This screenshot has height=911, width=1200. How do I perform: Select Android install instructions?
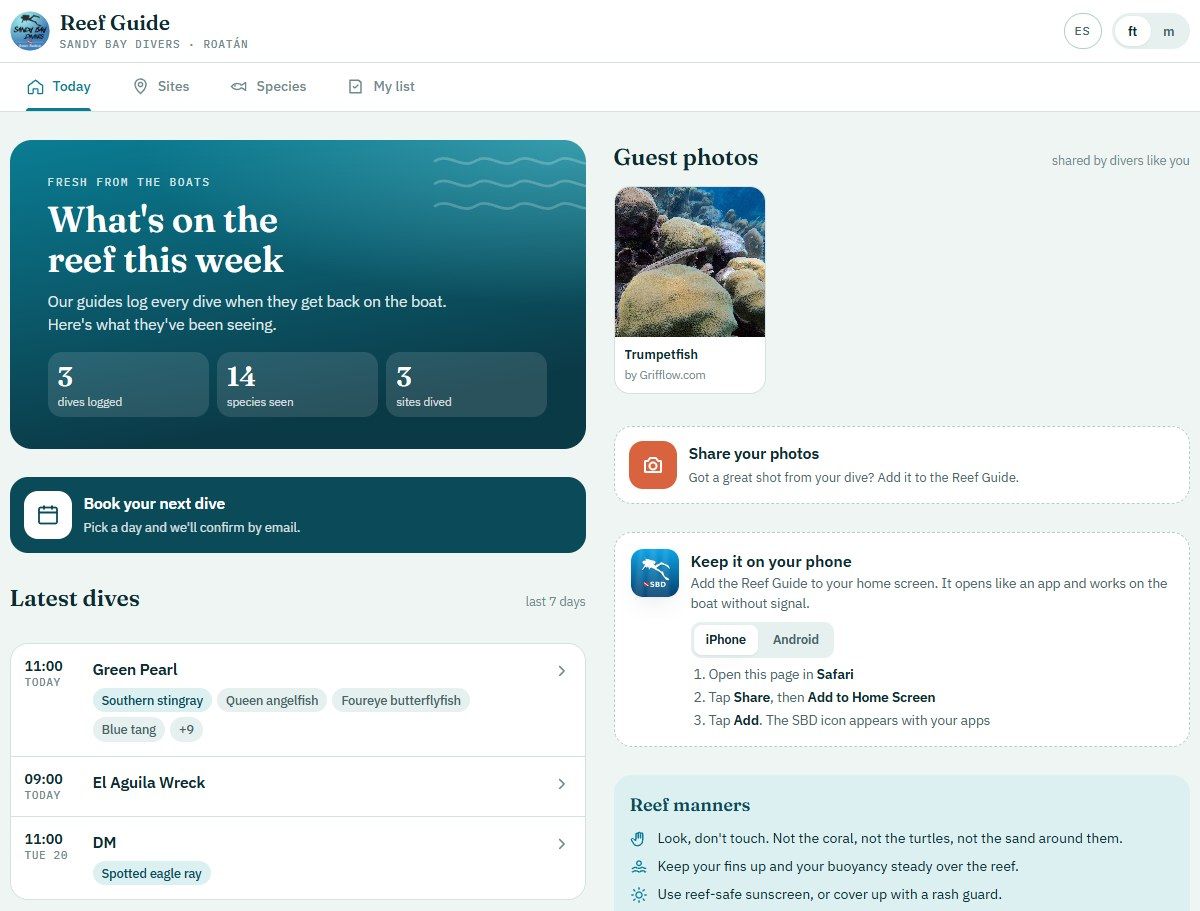(796, 640)
